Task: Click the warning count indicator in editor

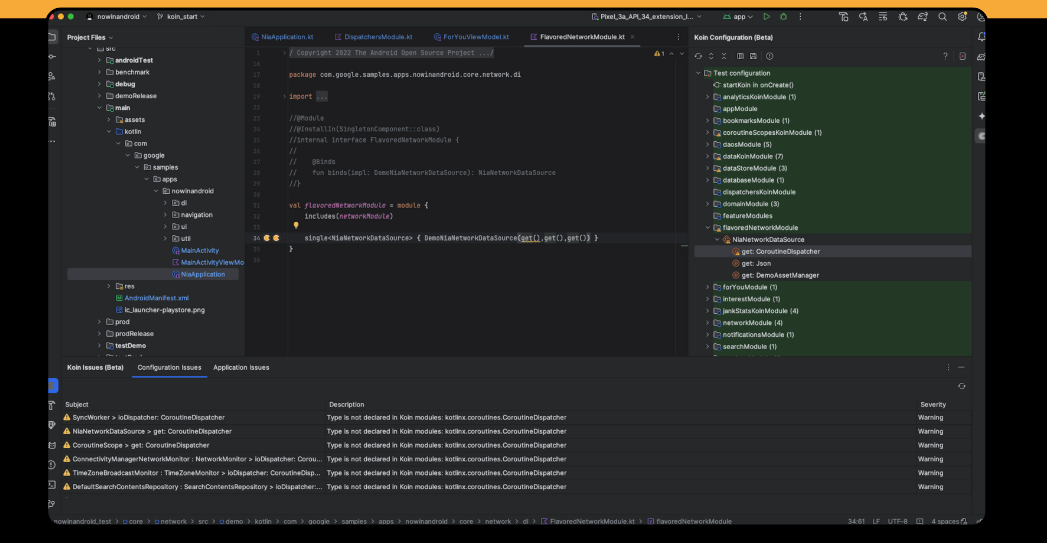Action: point(659,53)
